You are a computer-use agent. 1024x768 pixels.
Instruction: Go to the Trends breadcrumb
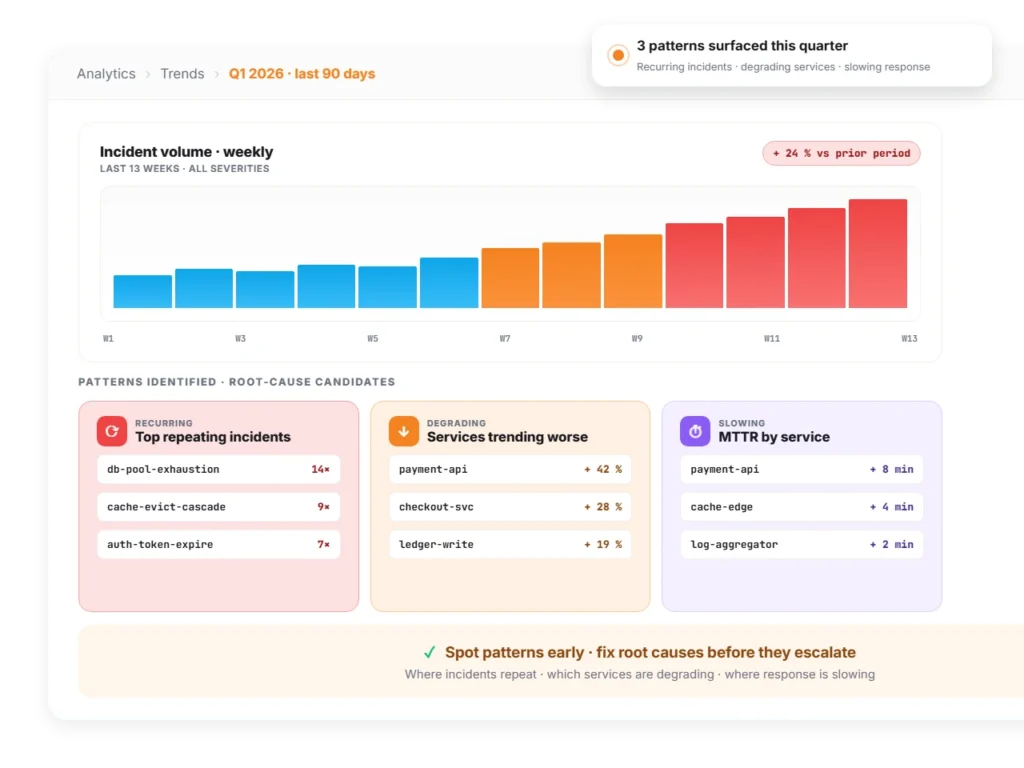182,74
